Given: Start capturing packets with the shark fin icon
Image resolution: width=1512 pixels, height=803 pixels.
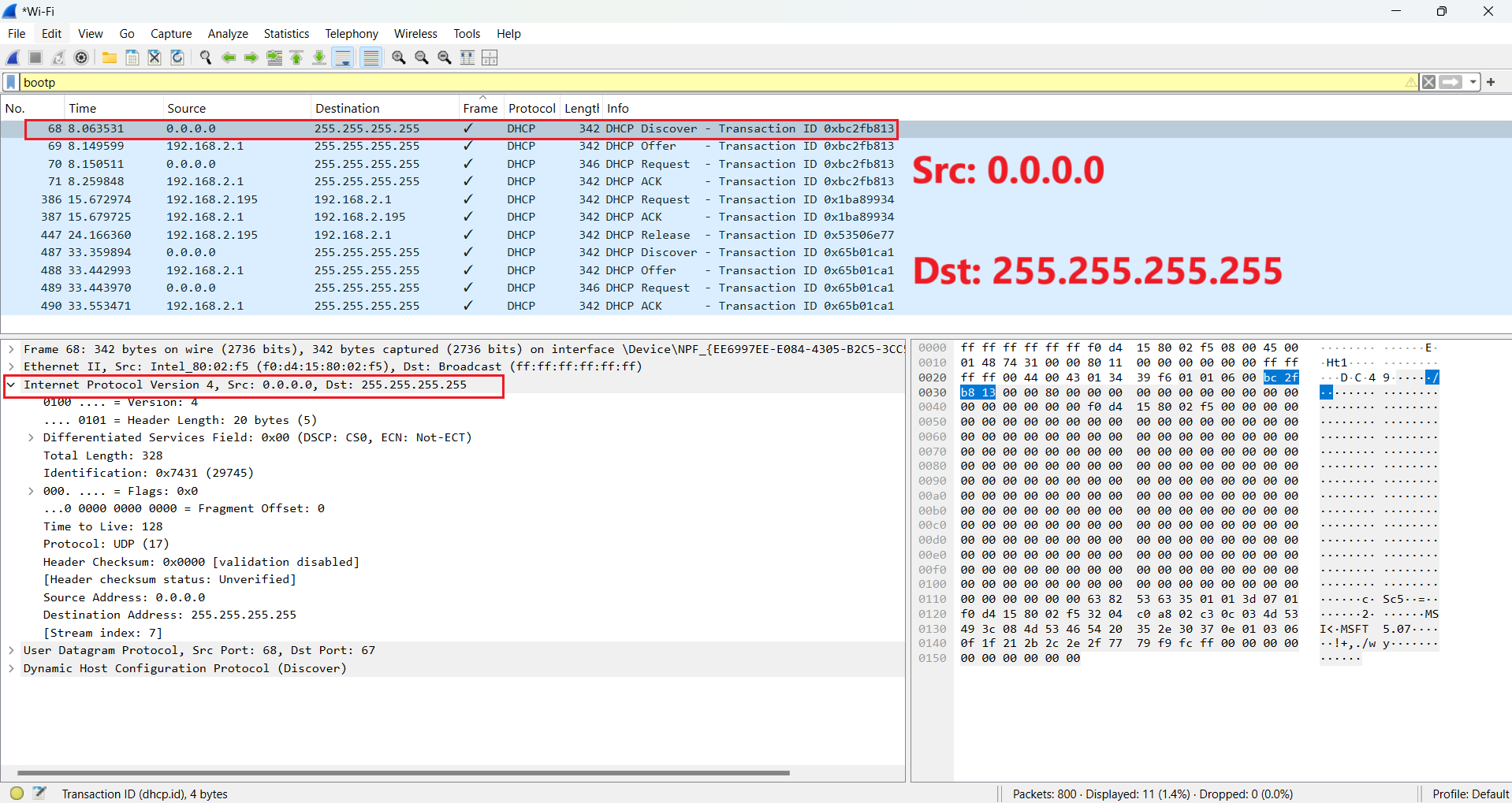Looking at the screenshot, I should [x=13, y=58].
